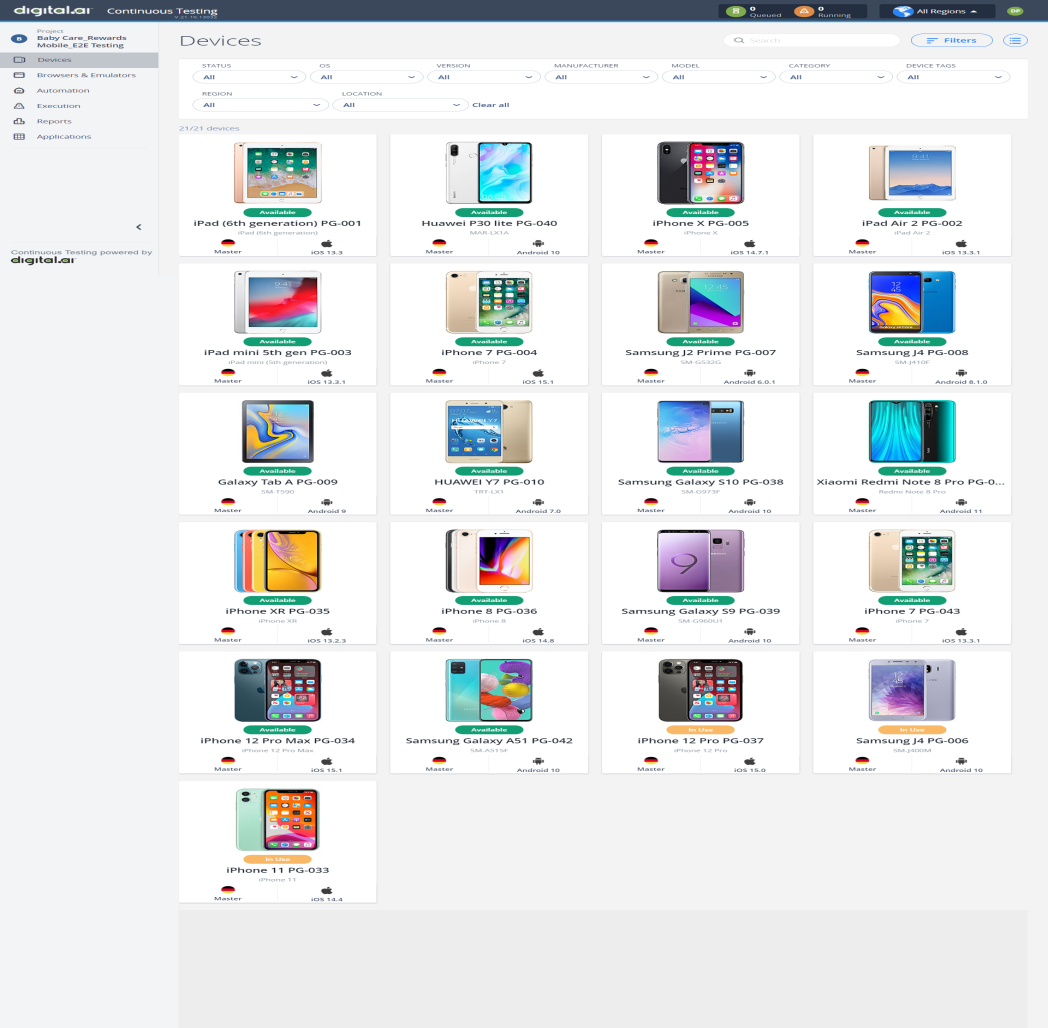
Task: Open the Samsung Galaxy S10 PG-038 thumbnail
Action: click(700, 432)
